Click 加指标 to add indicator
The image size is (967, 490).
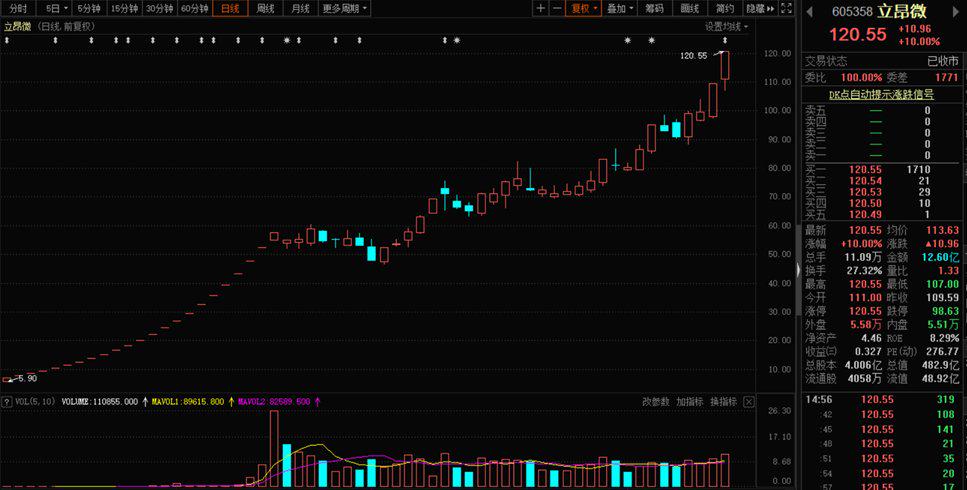coord(689,402)
